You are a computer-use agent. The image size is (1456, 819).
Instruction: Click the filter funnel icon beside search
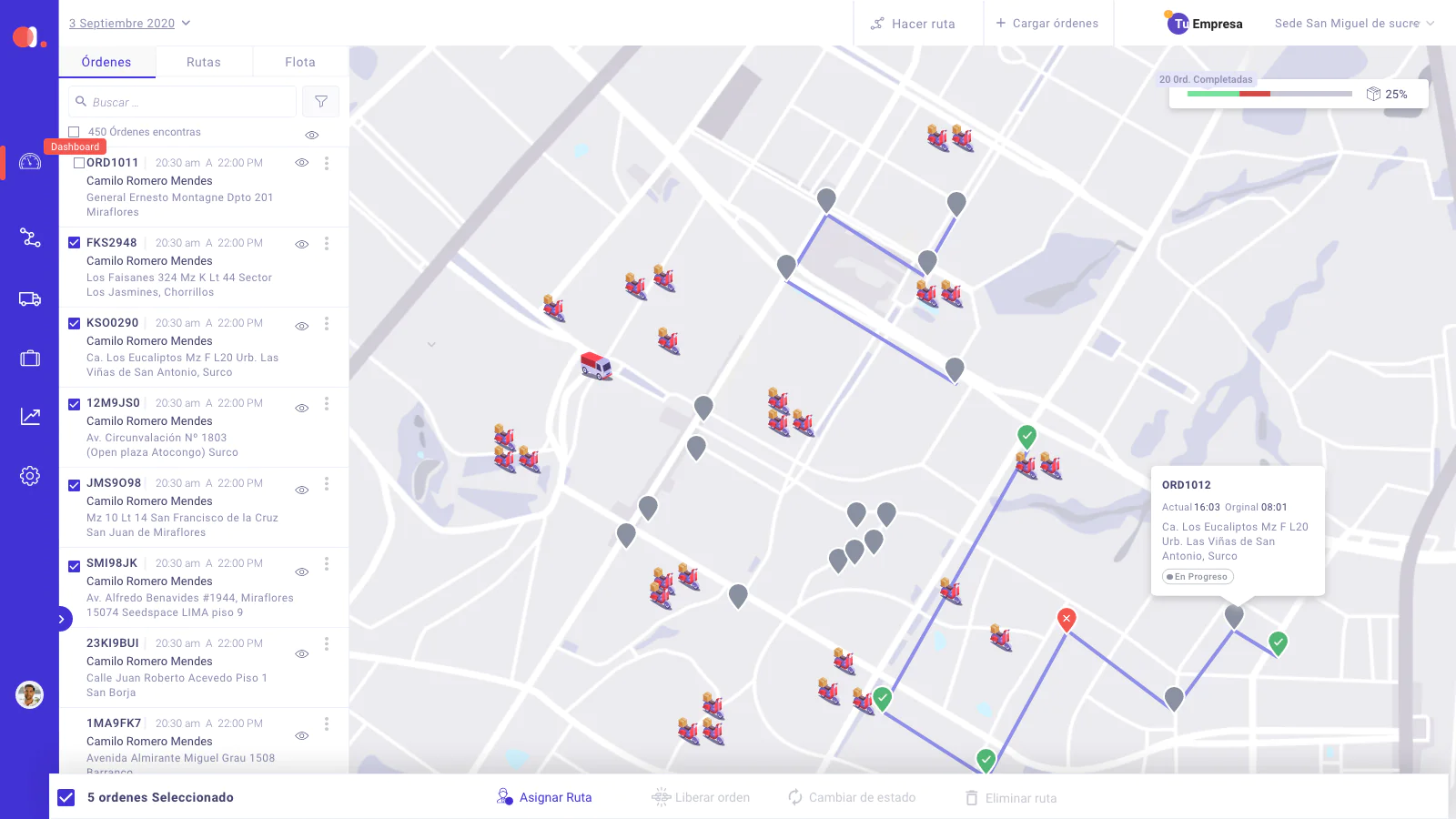321,102
